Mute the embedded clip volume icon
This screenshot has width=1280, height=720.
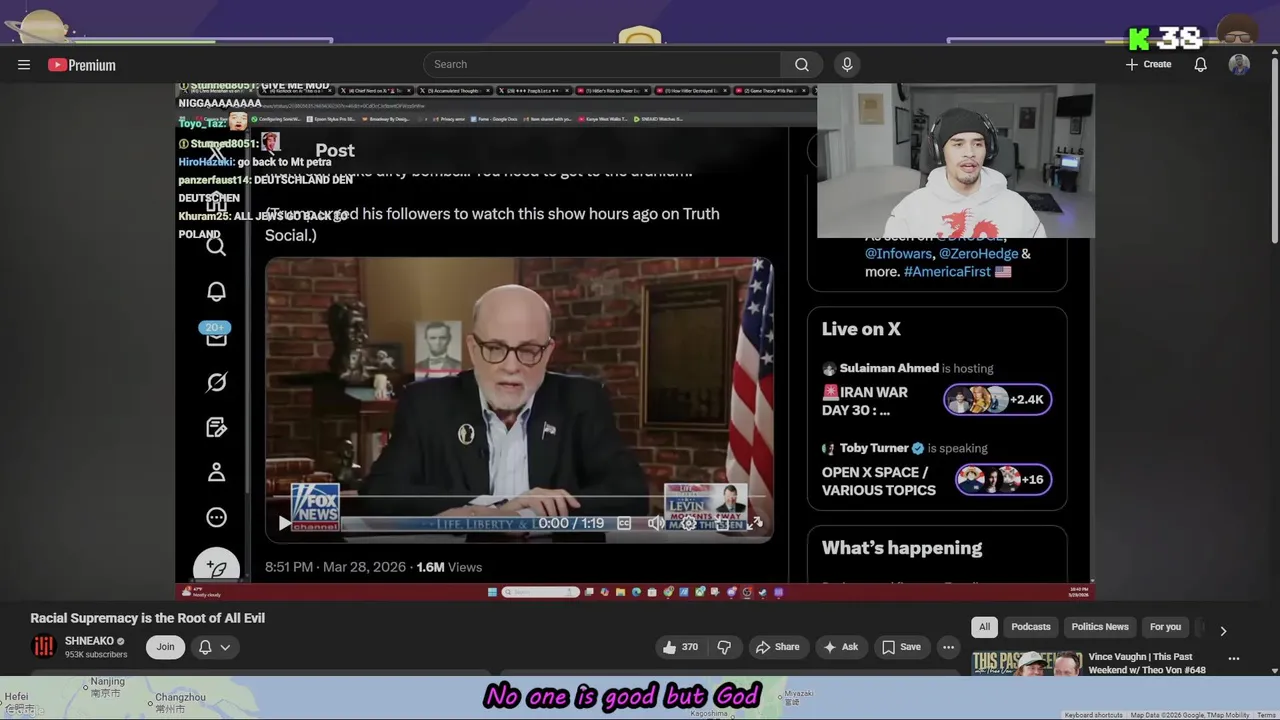pos(656,523)
